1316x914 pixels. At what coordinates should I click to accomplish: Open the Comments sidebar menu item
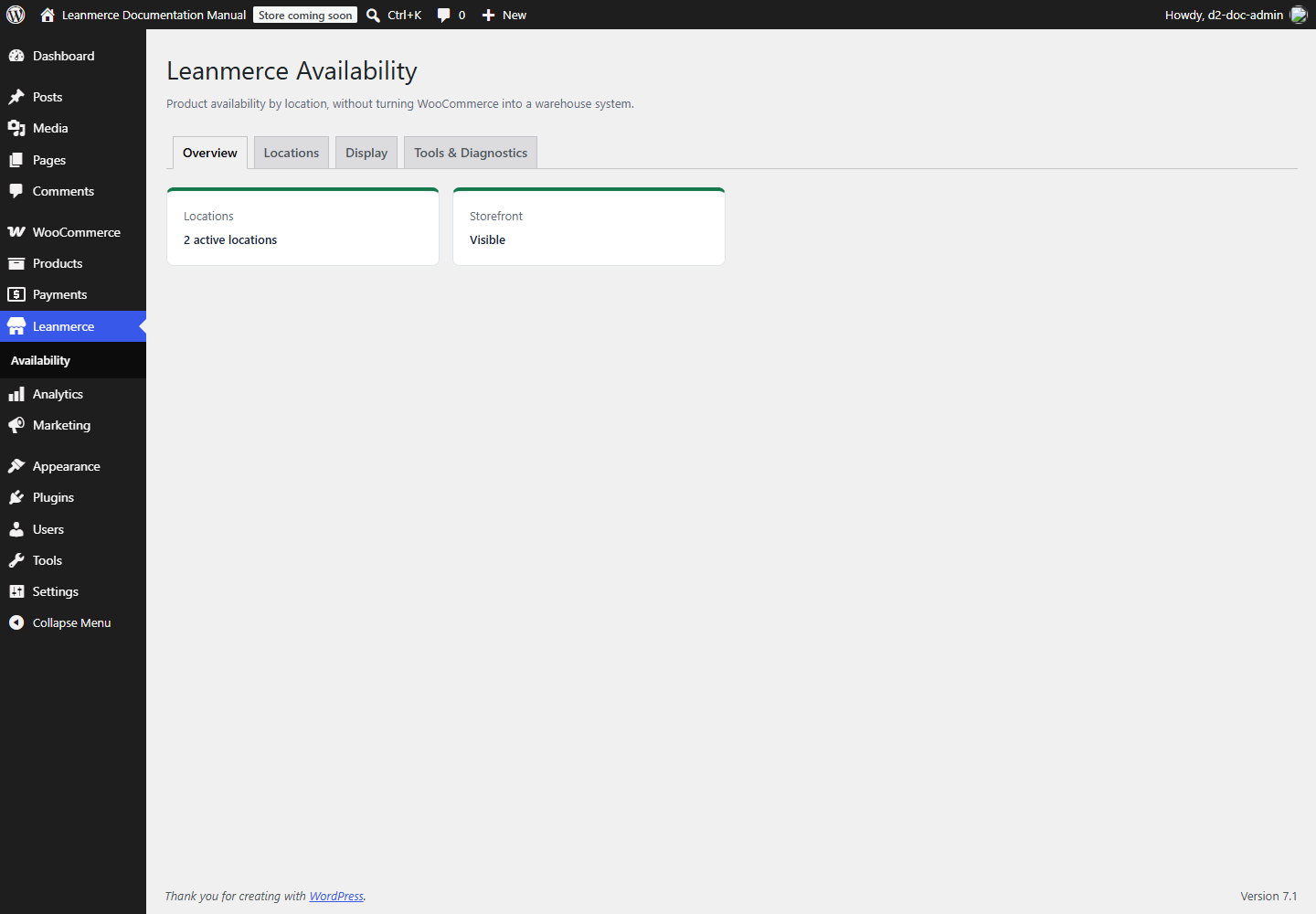(73, 191)
